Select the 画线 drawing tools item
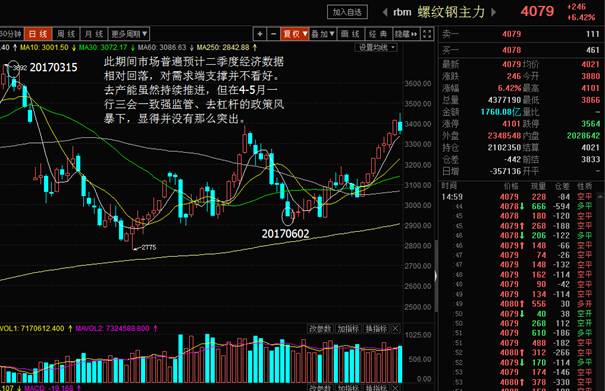The width and height of the screenshot is (605, 391). 350,34
